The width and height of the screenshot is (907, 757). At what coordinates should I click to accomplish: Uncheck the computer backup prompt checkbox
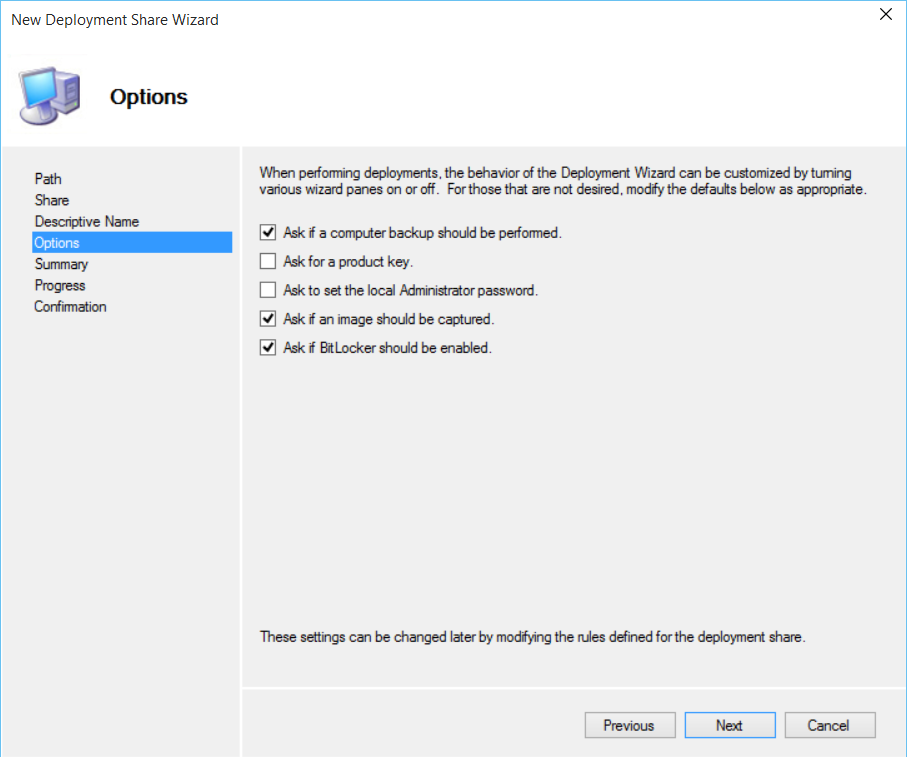pyautogui.click(x=267, y=233)
